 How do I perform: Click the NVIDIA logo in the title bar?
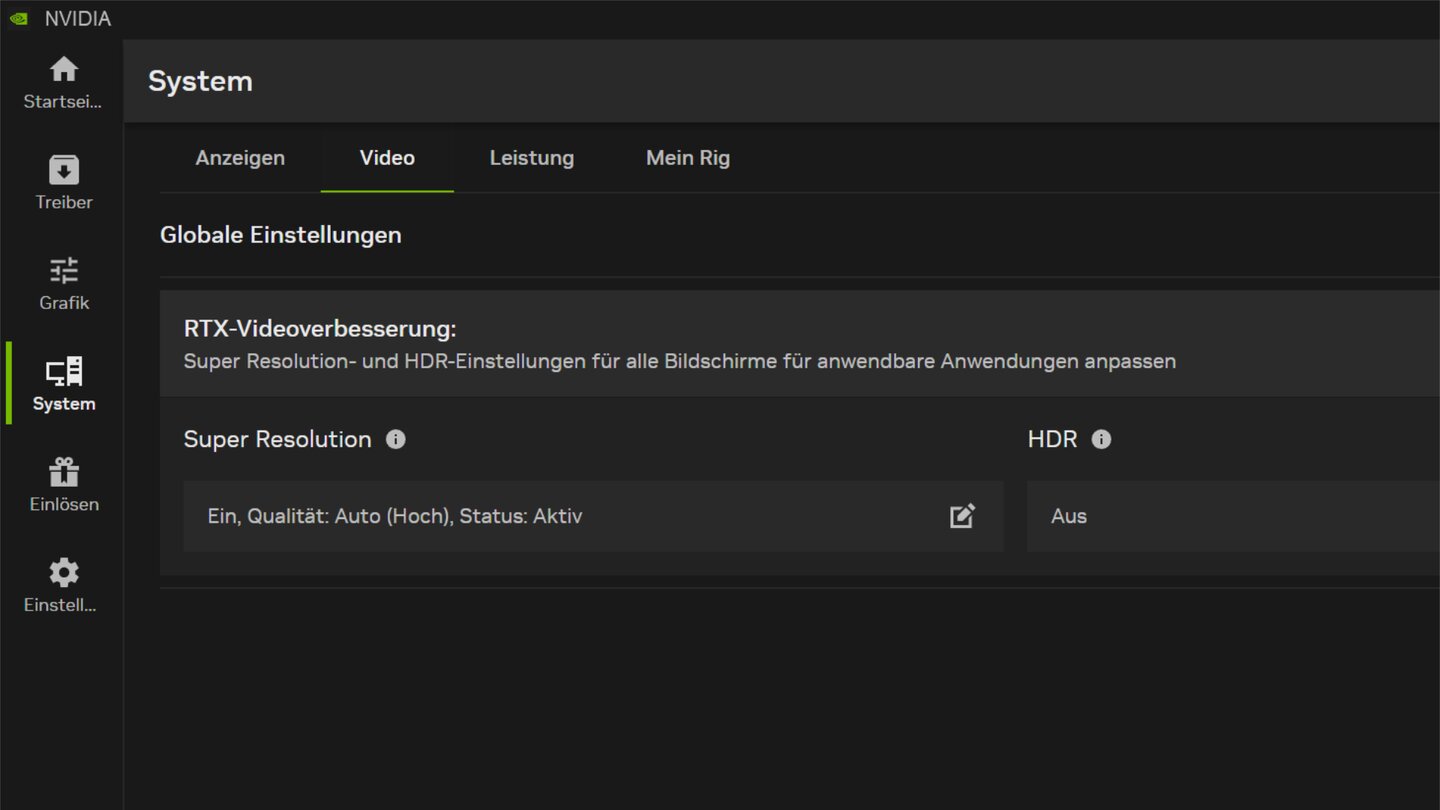(x=19, y=19)
